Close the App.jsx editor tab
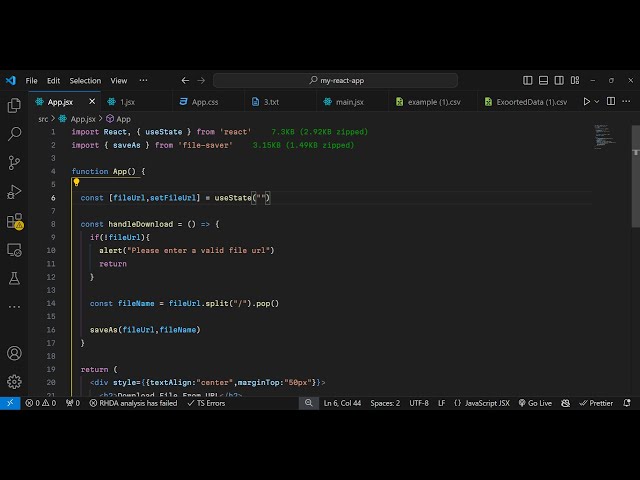Viewport: 640px width, 480px height. 92,101
